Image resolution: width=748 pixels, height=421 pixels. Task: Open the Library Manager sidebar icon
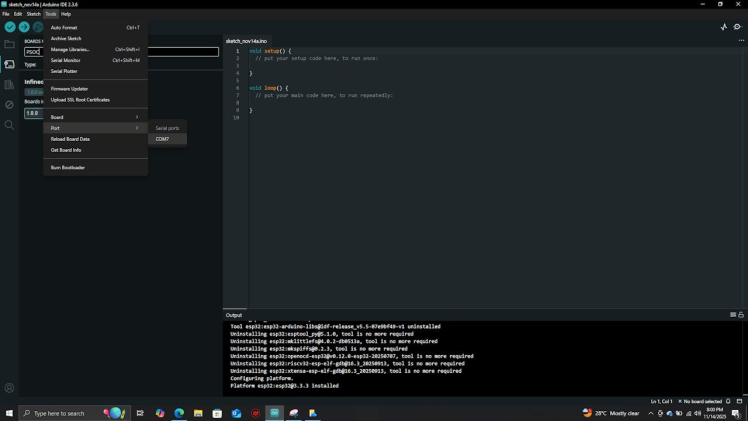coord(9,85)
